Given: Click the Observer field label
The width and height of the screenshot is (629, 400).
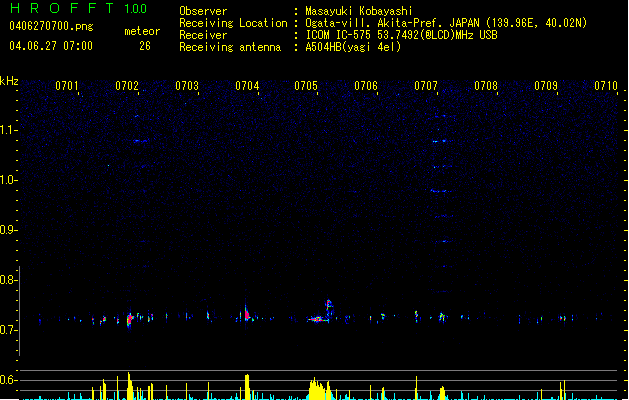Looking at the screenshot, I should [x=203, y=11].
